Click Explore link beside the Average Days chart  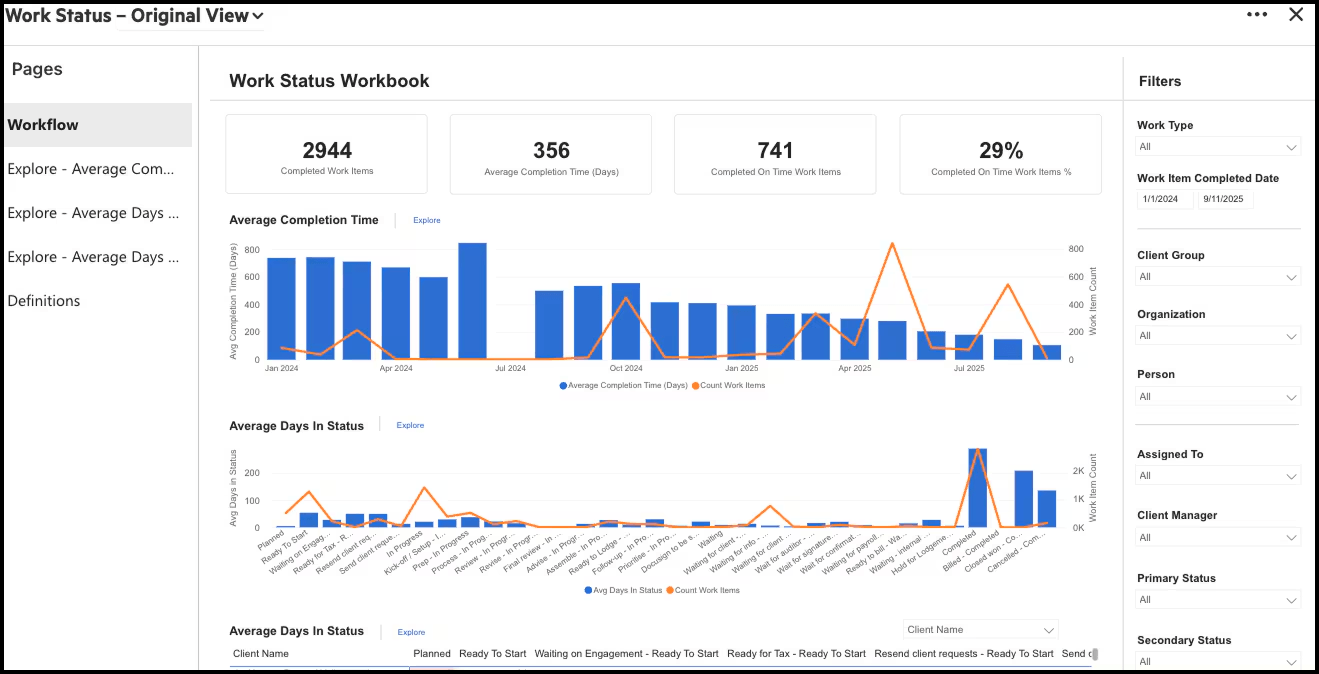pyautogui.click(x=410, y=425)
